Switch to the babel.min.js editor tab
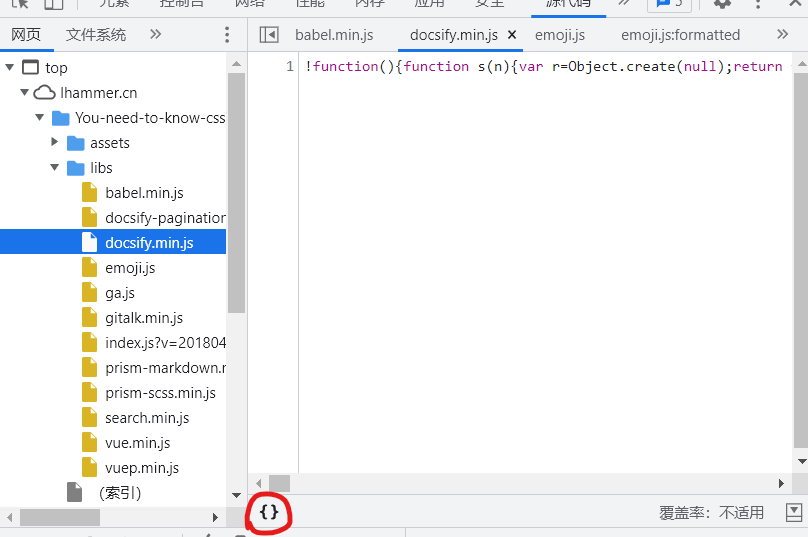The width and height of the screenshot is (808, 537). 334,35
